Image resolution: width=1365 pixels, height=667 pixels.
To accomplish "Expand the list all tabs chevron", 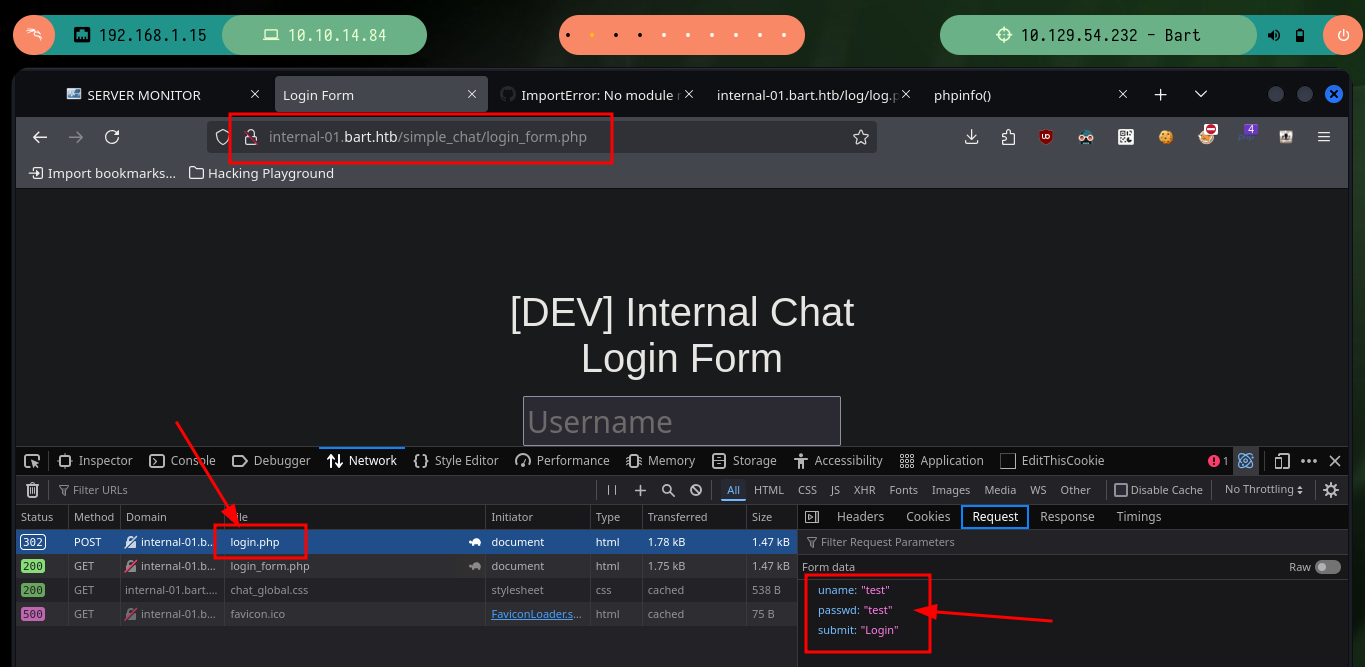I will [1201, 94].
